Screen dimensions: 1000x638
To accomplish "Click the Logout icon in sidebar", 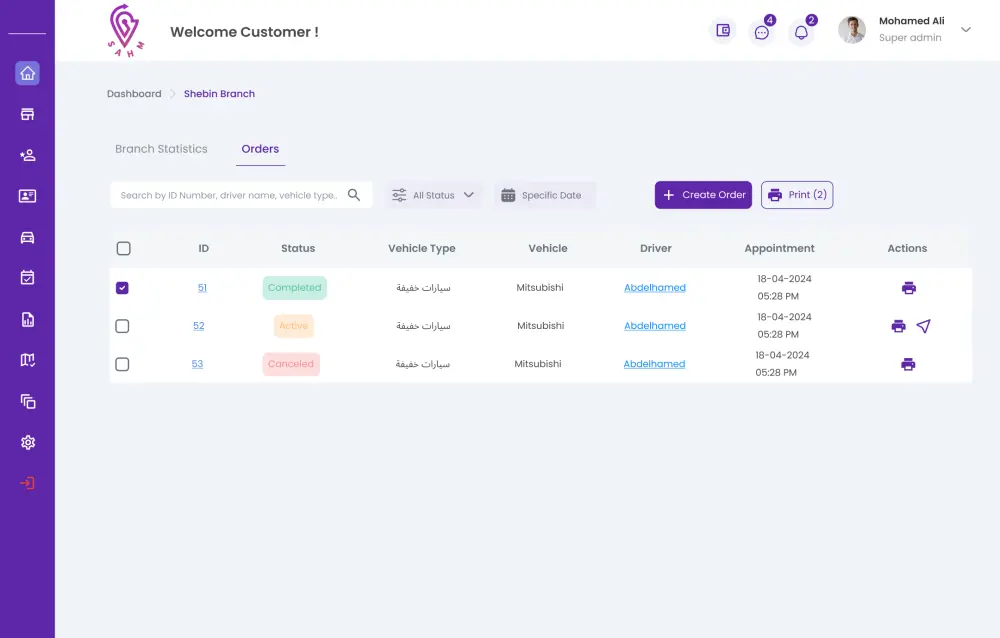I will click(28, 483).
